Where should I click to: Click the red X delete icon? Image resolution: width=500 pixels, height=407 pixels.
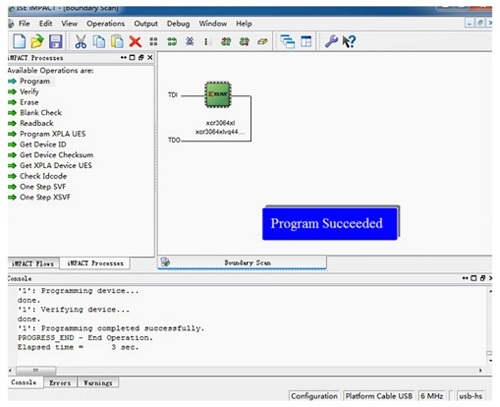(x=135, y=42)
